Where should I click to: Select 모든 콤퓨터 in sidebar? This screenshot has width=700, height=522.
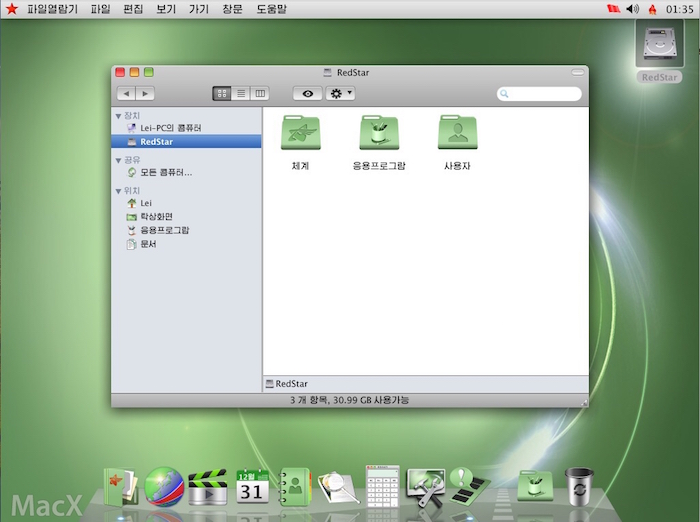[186, 172]
